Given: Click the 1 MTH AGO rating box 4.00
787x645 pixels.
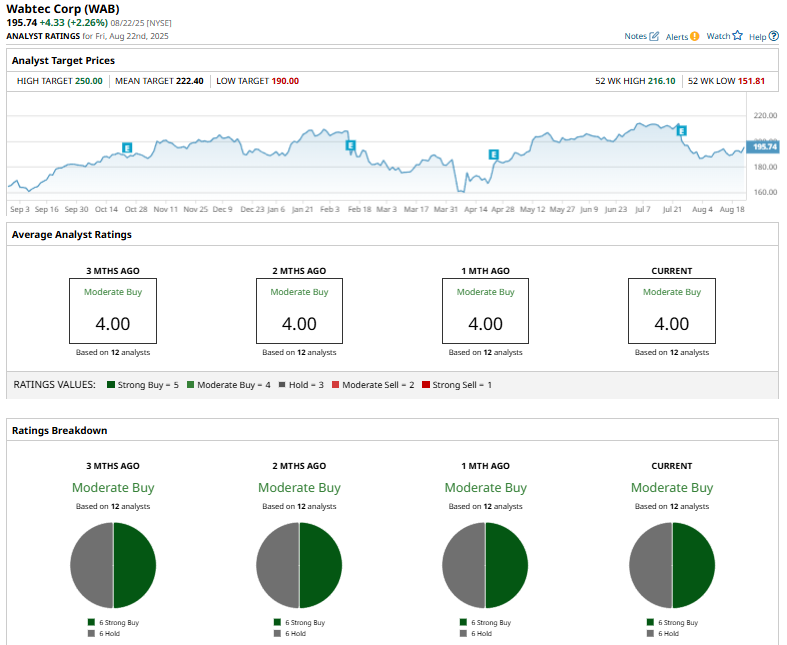Looking at the screenshot, I should [x=485, y=311].
